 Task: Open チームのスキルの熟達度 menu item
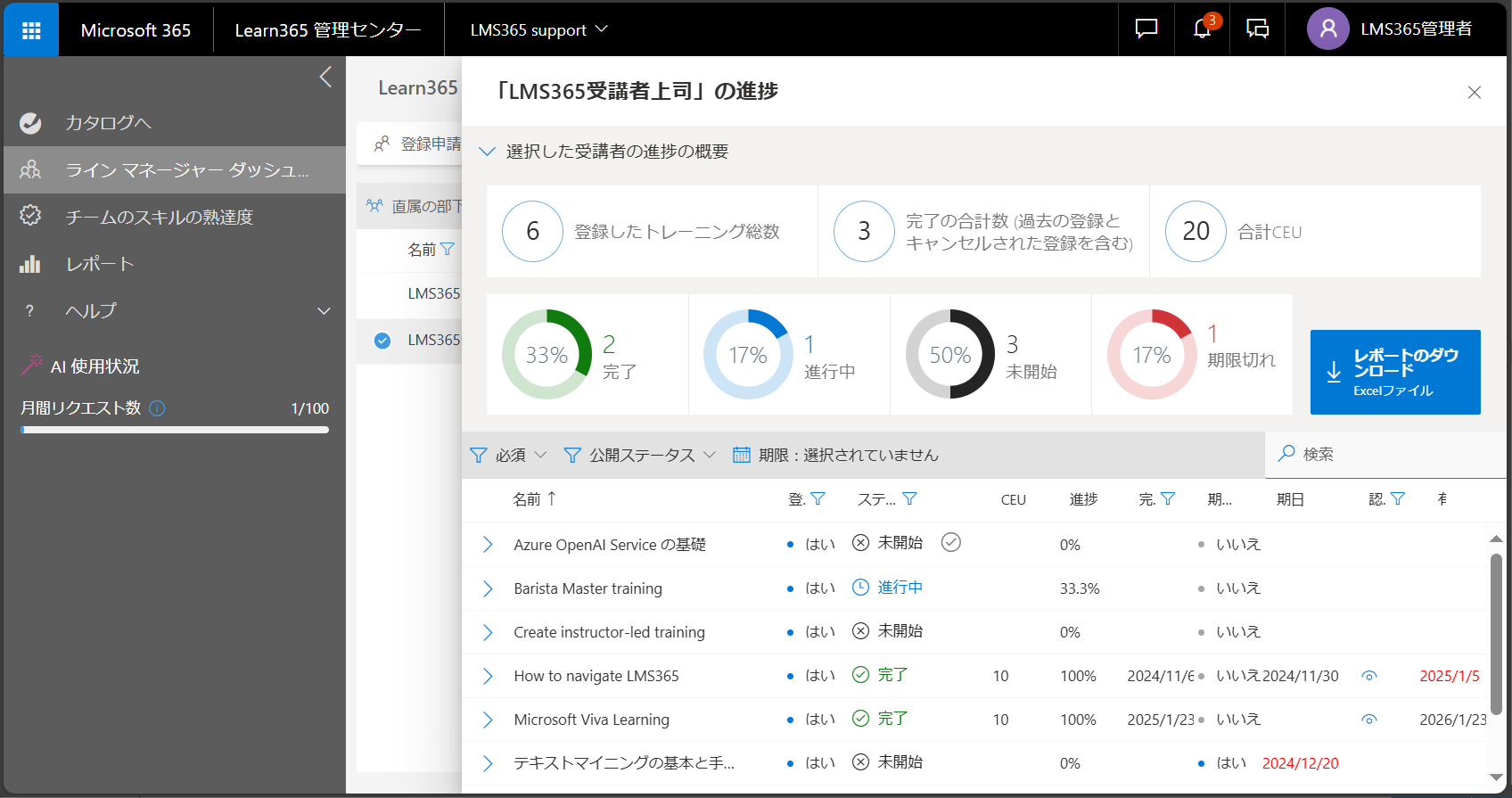coord(175,217)
